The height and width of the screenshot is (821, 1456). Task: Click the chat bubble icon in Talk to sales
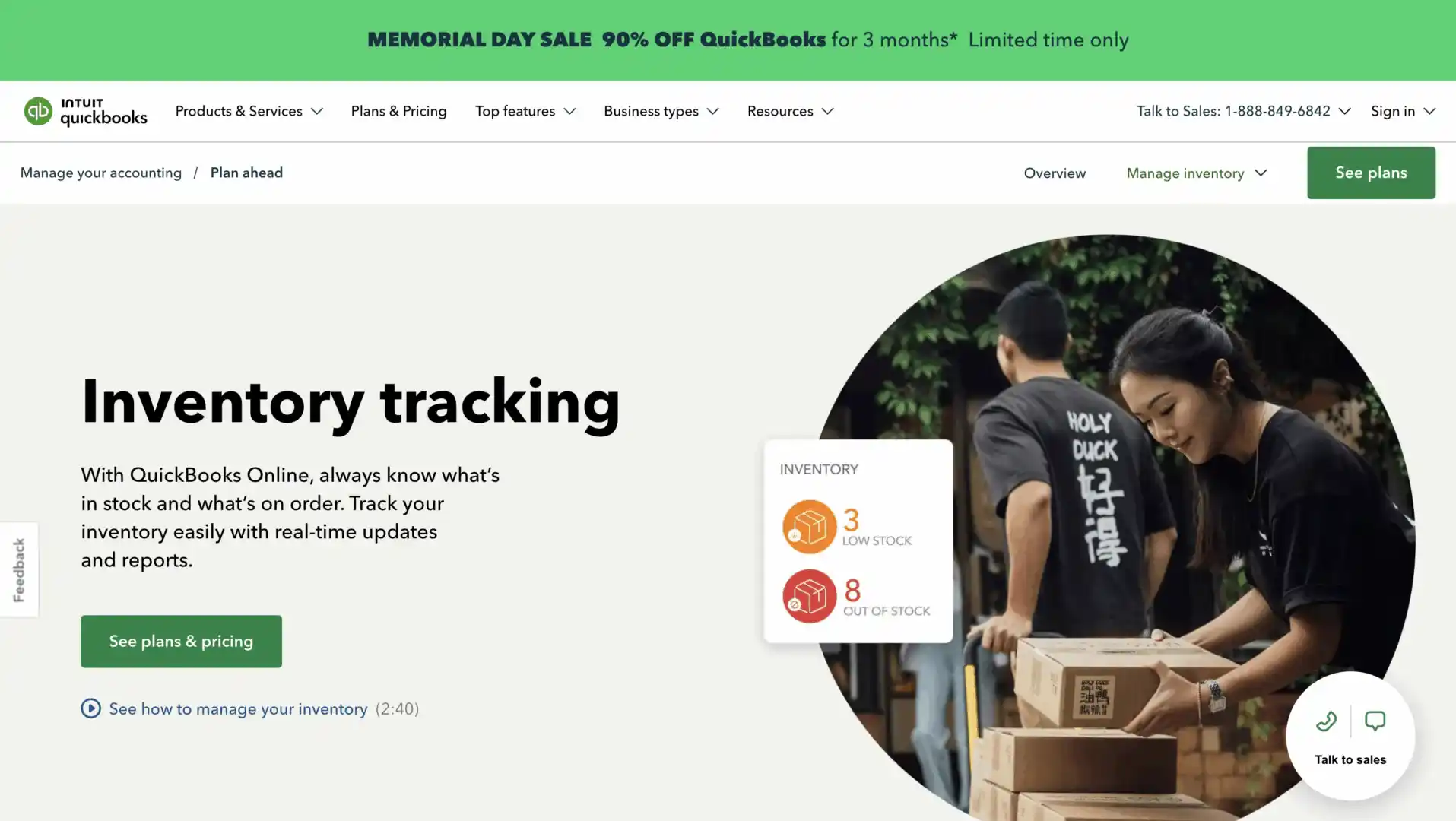[1375, 721]
